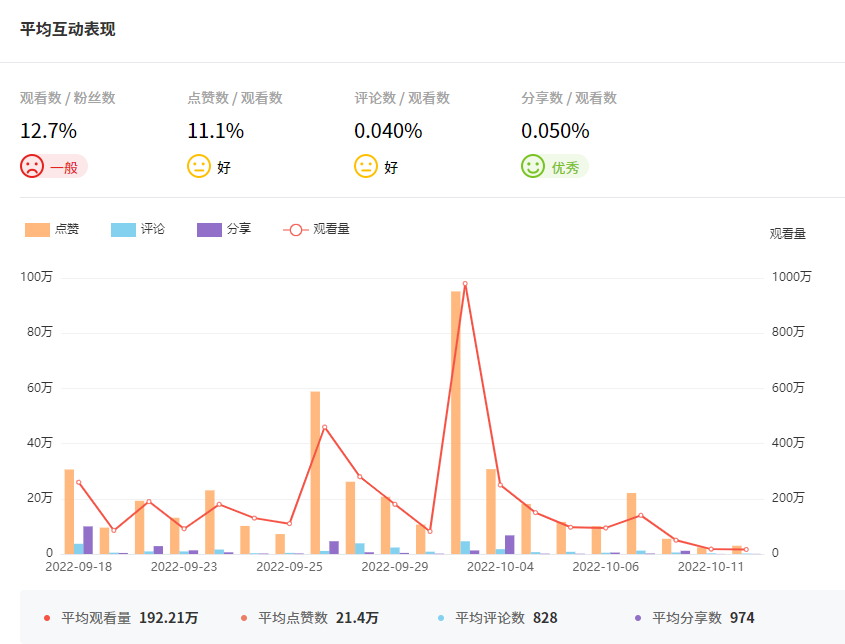Image resolution: width=845 pixels, height=644 pixels.
Task: Click the 优秀 rating badge
Action: click(566, 167)
